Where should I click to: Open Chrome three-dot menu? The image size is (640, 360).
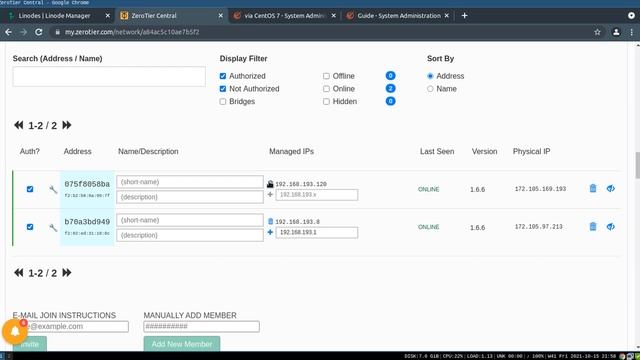tap(631, 32)
